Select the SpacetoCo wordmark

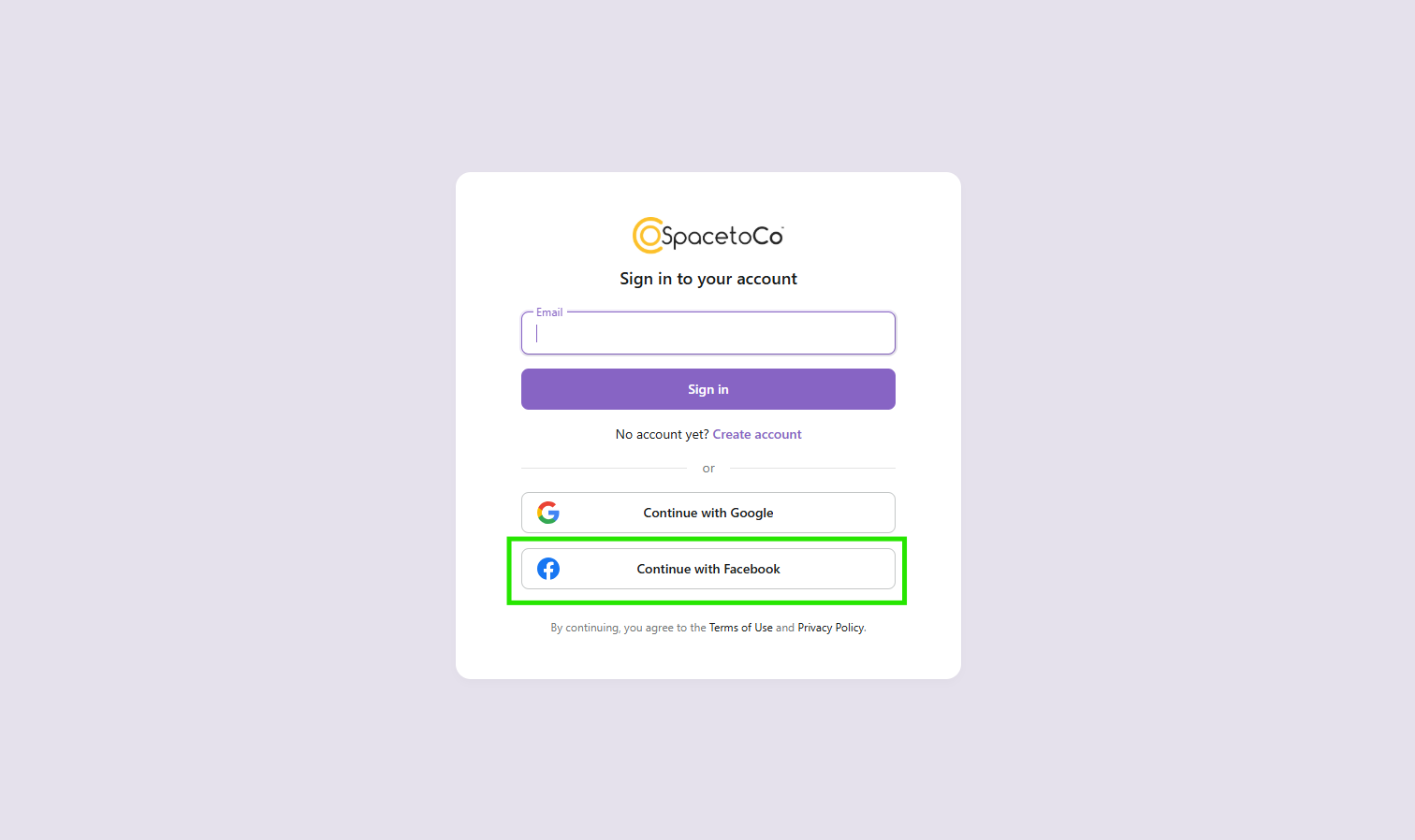(x=721, y=236)
